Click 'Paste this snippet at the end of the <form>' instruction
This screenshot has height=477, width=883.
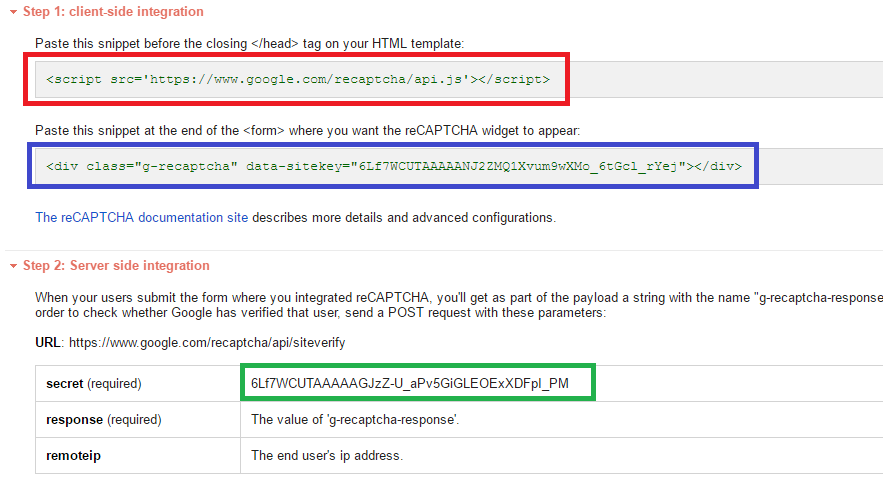(307, 131)
